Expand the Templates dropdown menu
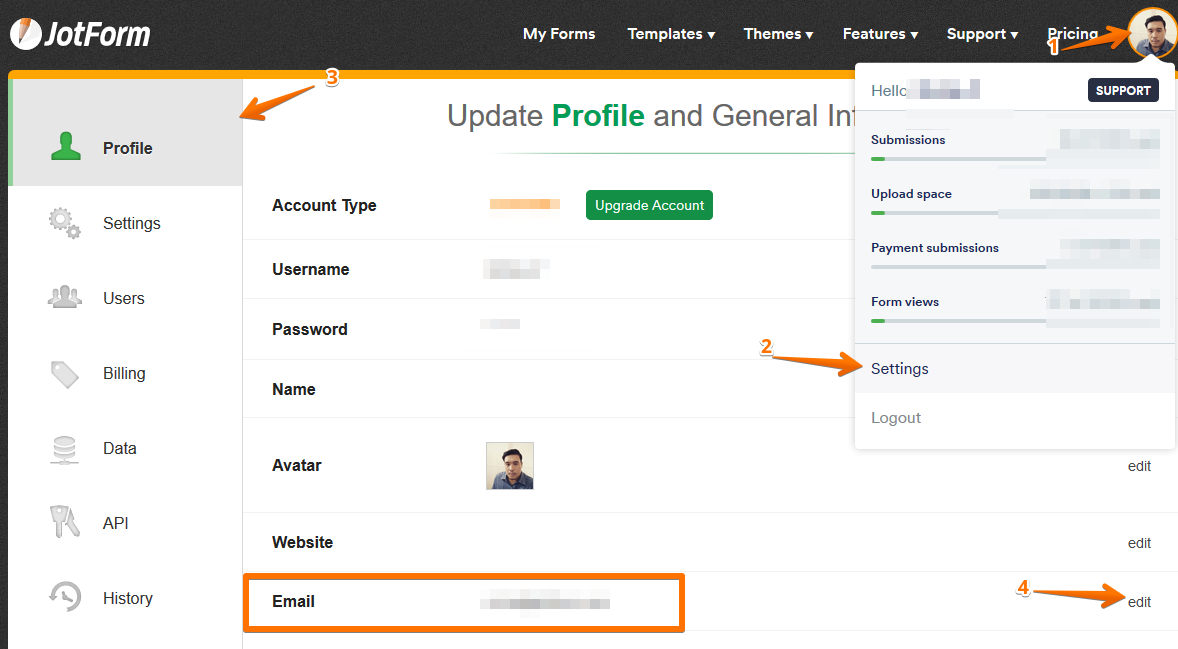 [x=670, y=34]
